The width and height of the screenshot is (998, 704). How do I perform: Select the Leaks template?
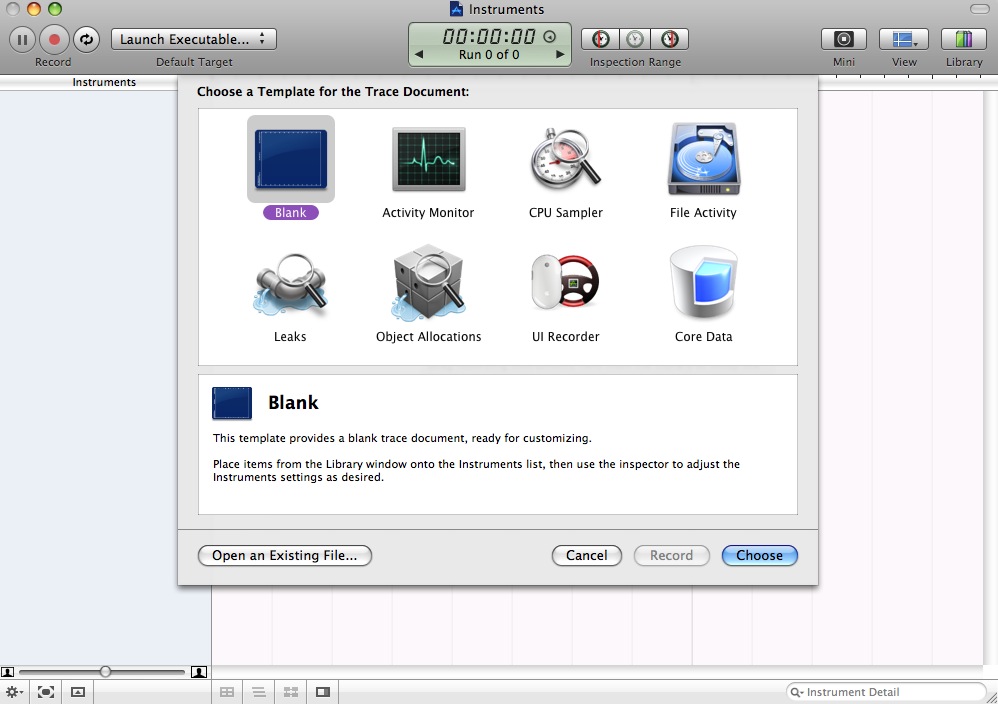click(x=290, y=285)
